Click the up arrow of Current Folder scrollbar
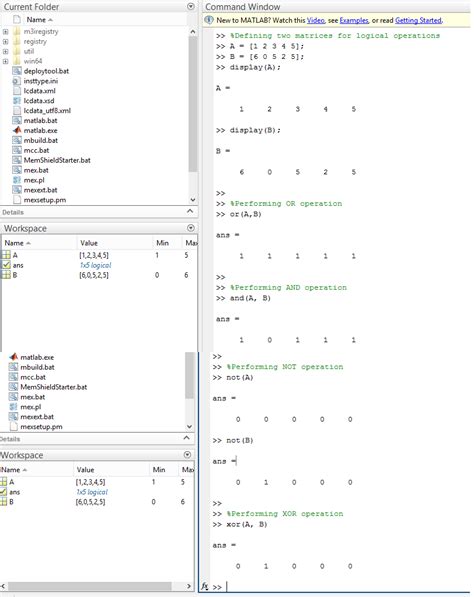 [193, 32]
